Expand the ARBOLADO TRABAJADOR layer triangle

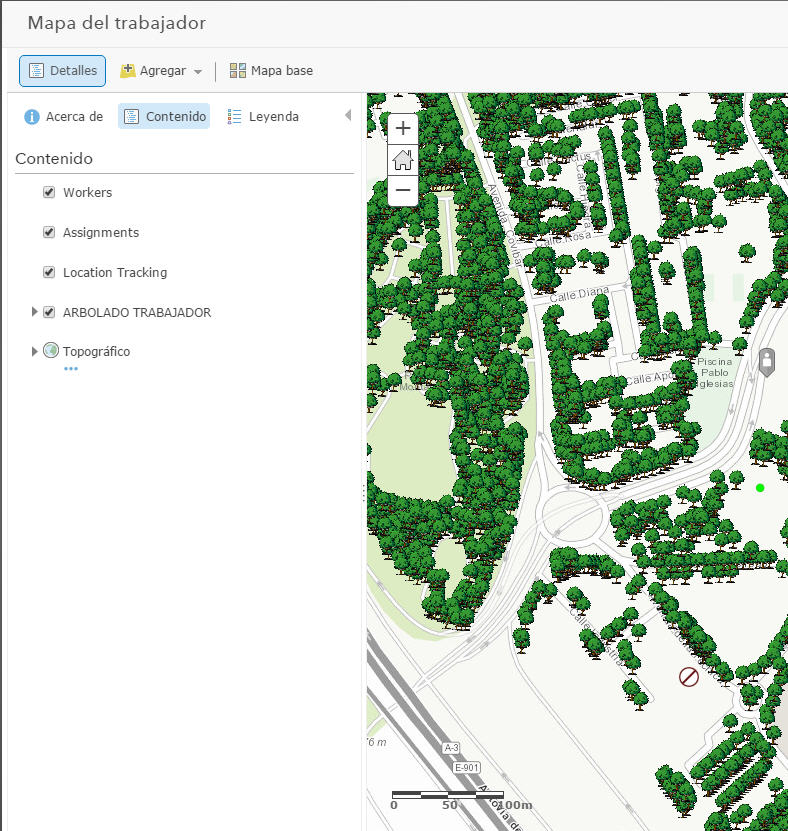(x=34, y=312)
